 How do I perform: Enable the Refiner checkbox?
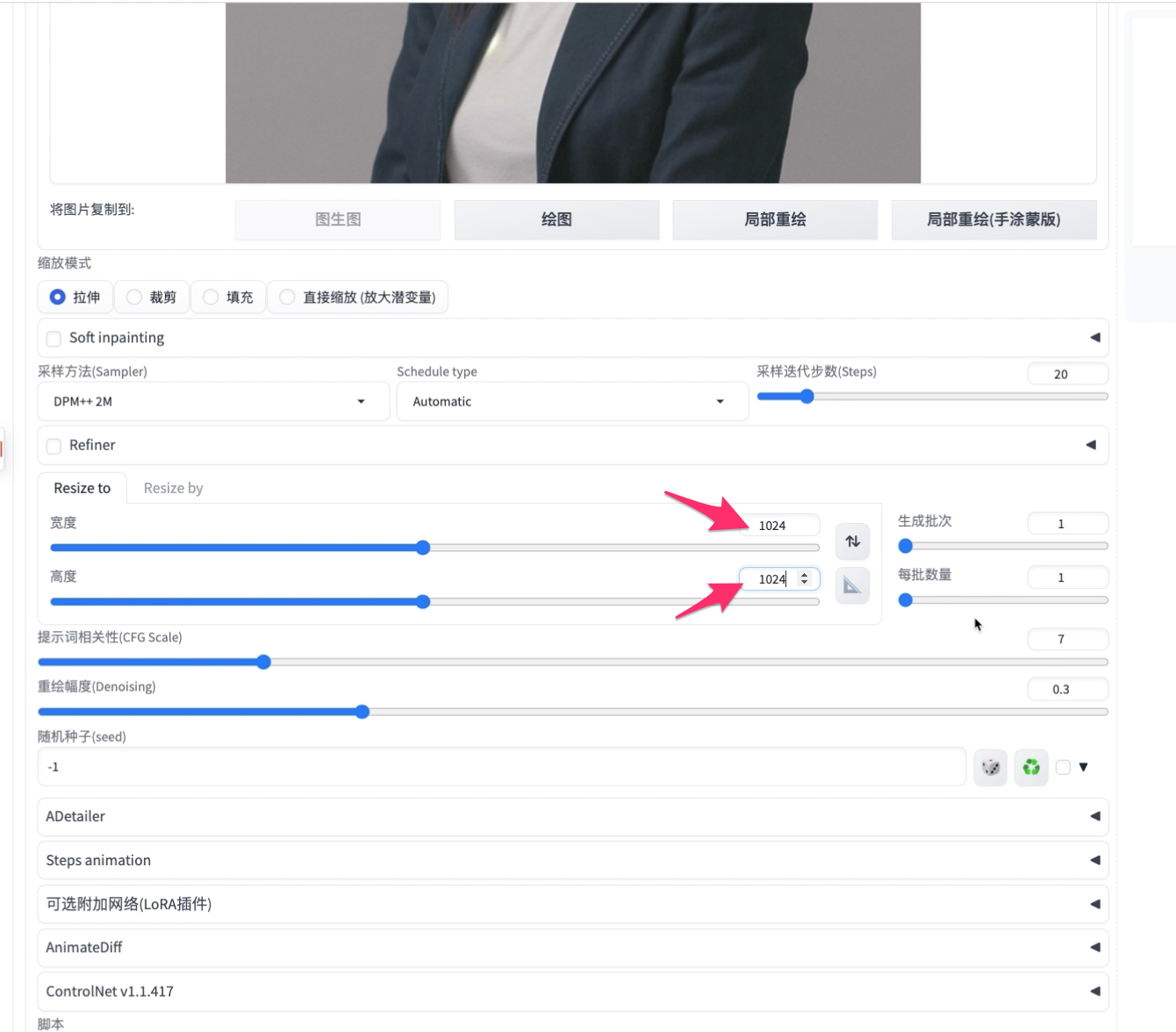click(54, 446)
